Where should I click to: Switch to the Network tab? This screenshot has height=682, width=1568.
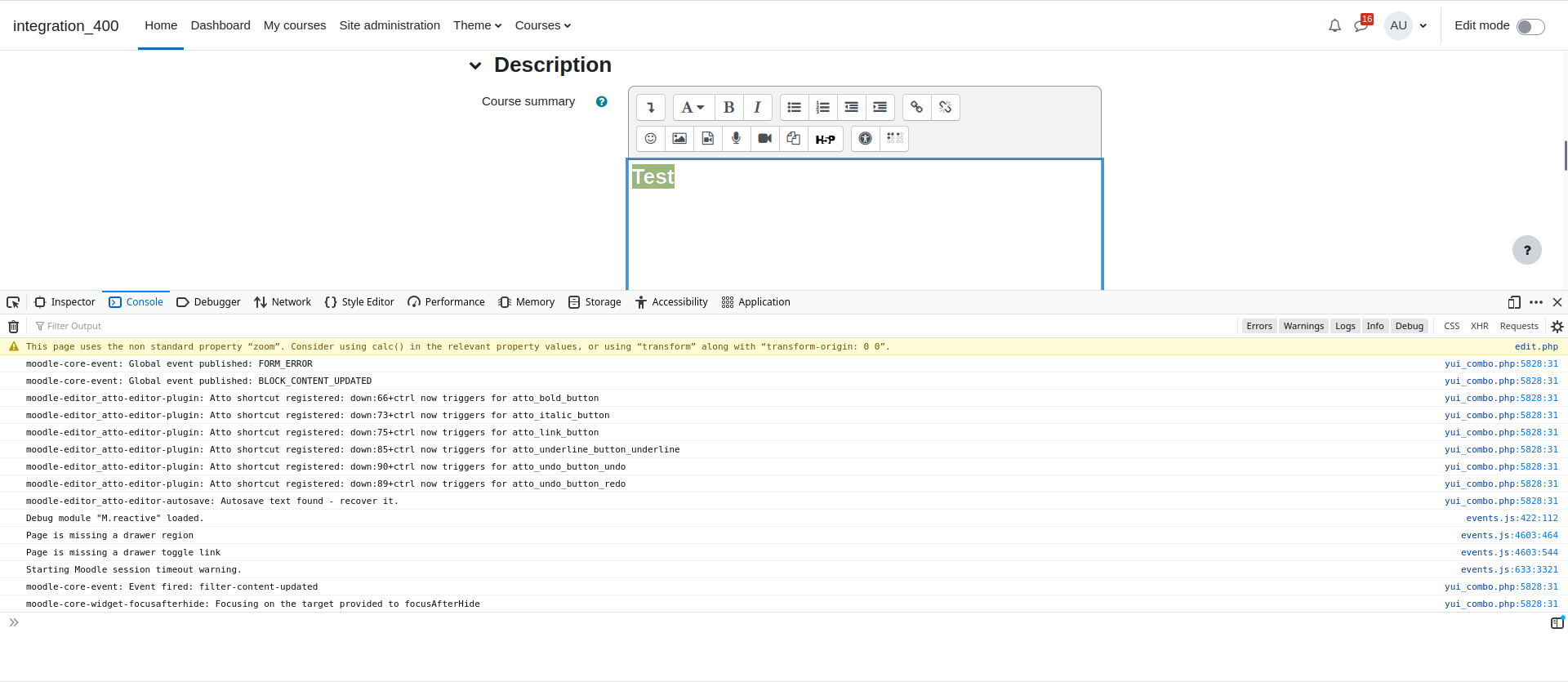[x=283, y=302]
